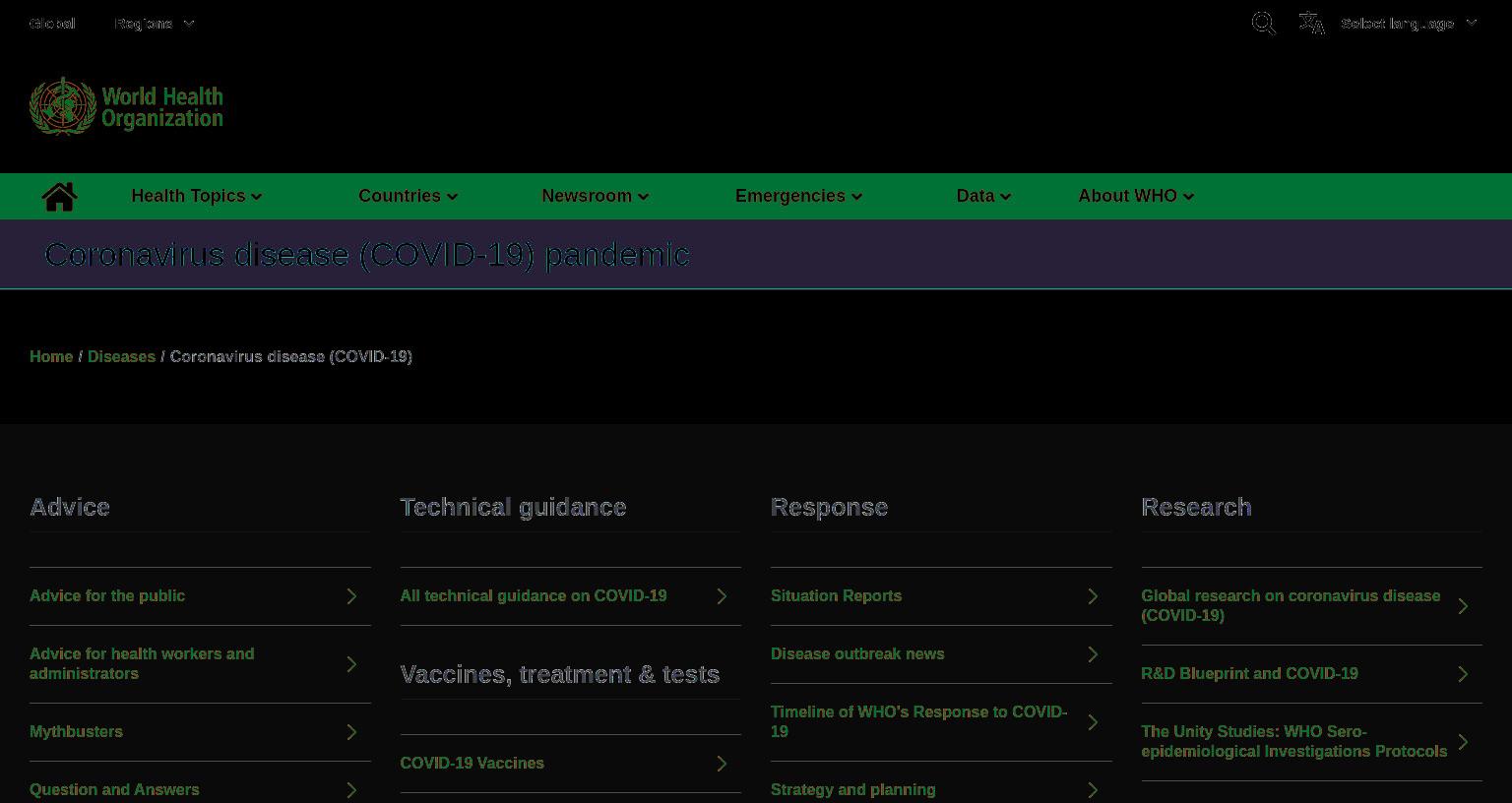Open All technical guidance on COVID-19
1512x803 pixels.
click(534, 595)
